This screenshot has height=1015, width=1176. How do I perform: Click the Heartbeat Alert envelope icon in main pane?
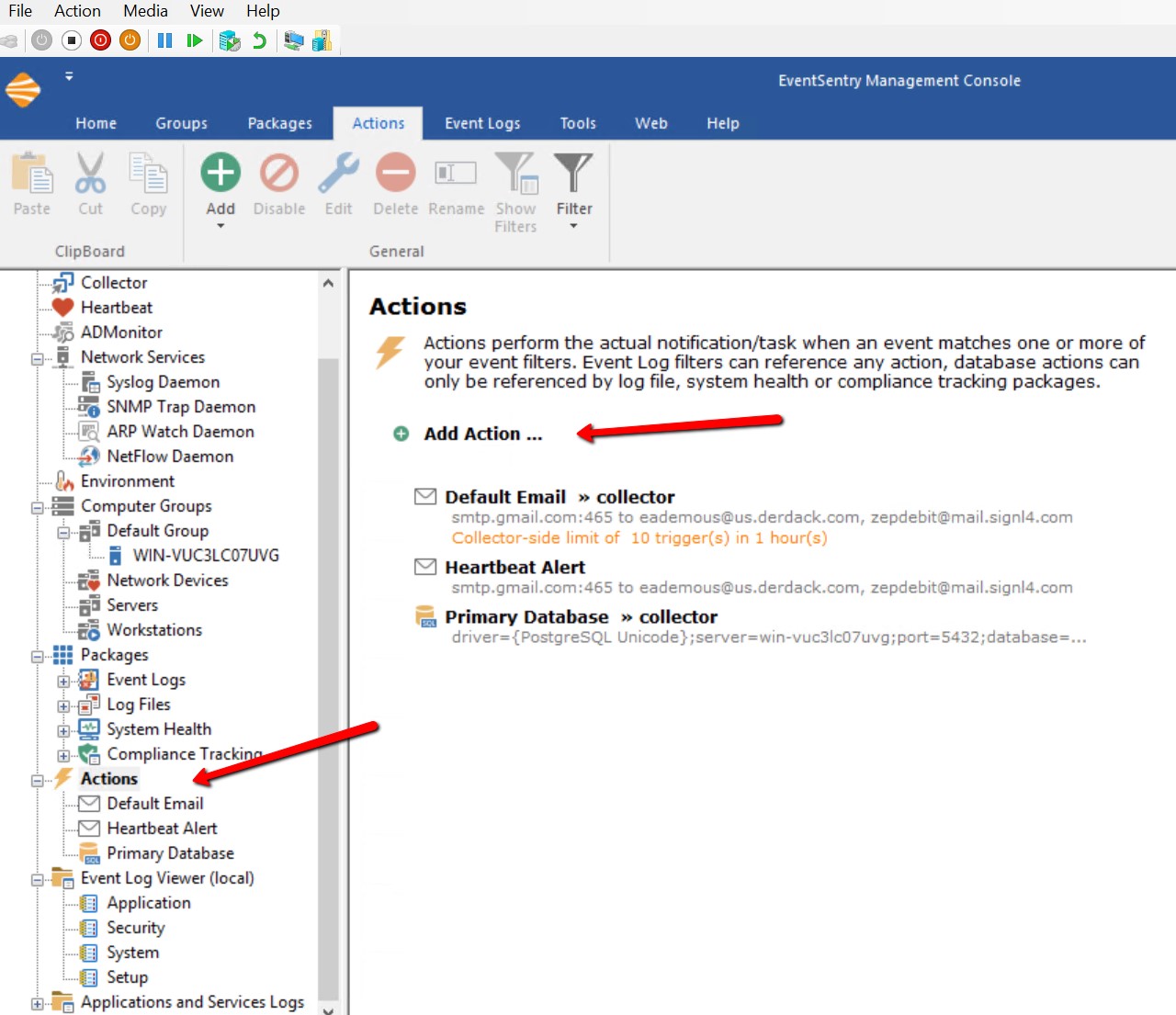[x=425, y=567]
